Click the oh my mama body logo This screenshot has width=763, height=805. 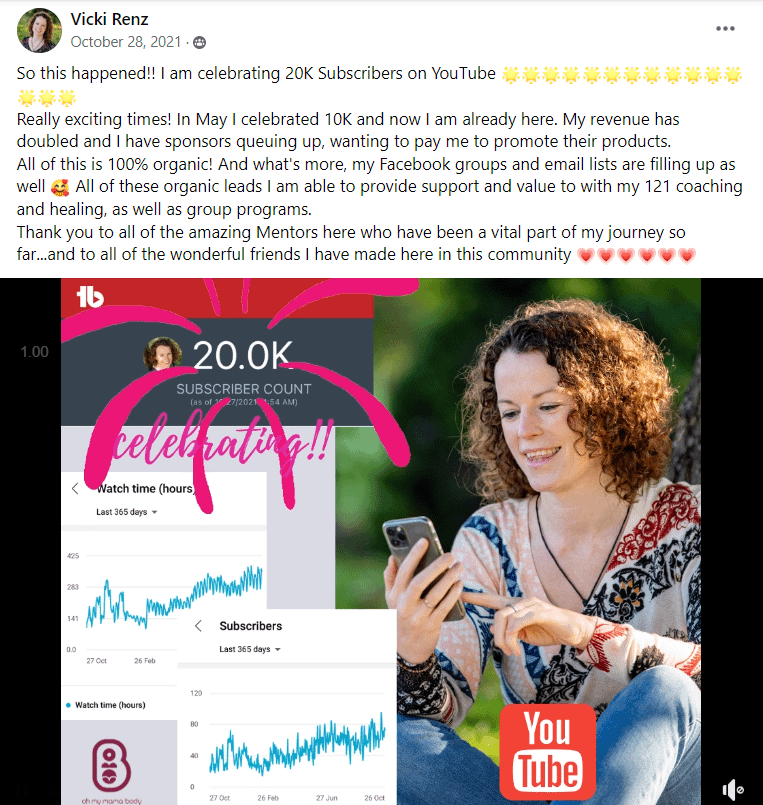(111, 771)
